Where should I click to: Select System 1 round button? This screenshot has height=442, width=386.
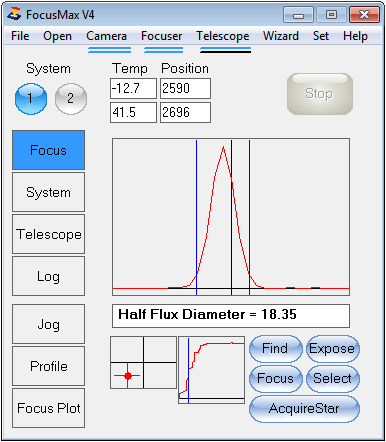[31, 99]
